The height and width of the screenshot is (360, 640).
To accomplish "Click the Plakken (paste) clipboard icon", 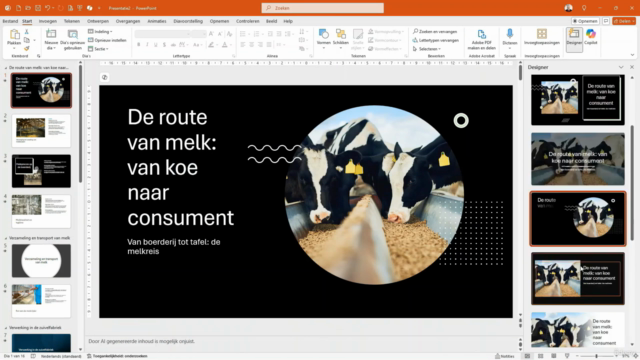I will pyautogui.click(x=14, y=34).
